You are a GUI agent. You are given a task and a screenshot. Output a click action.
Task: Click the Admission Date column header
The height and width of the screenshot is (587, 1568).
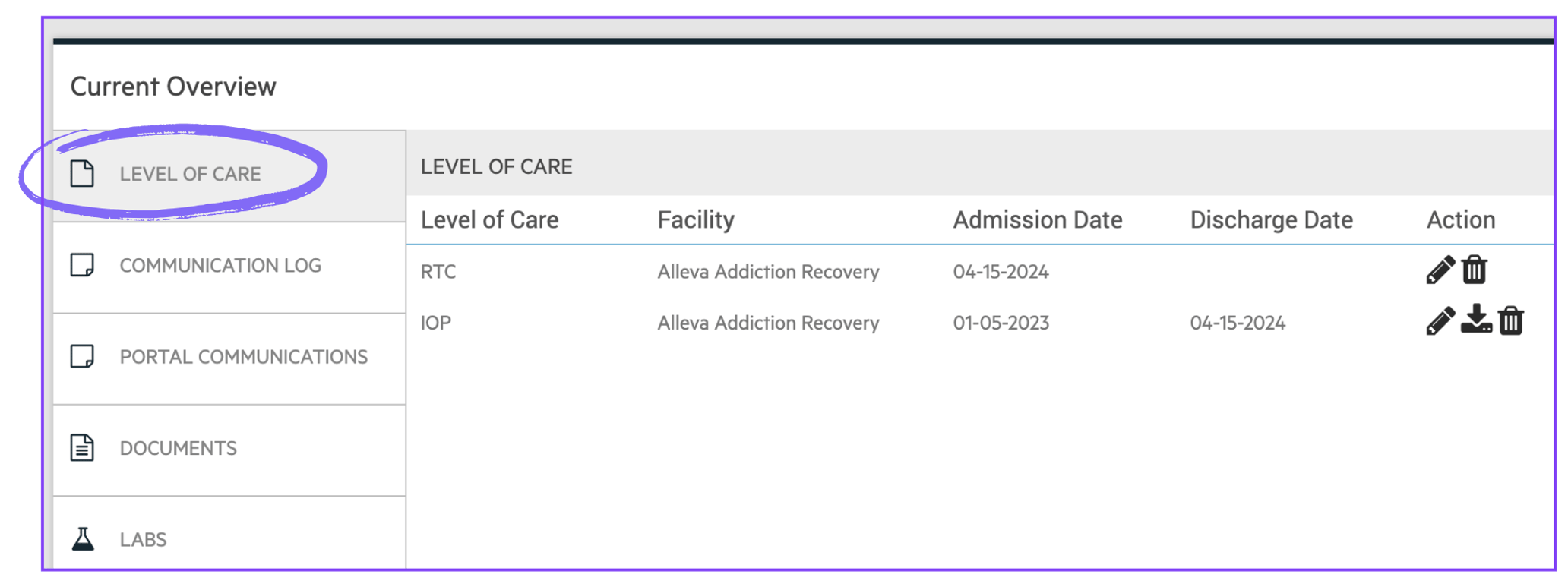click(x=1038, y=219)
